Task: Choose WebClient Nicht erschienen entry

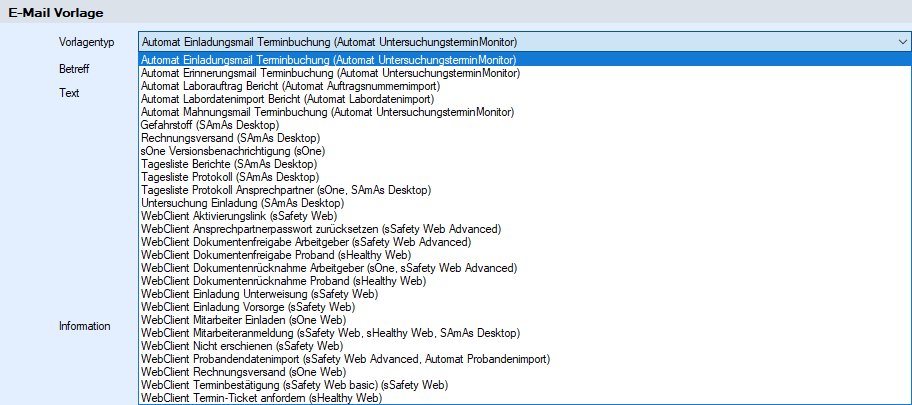Action: pyautogui.click(x=525, y=346)
